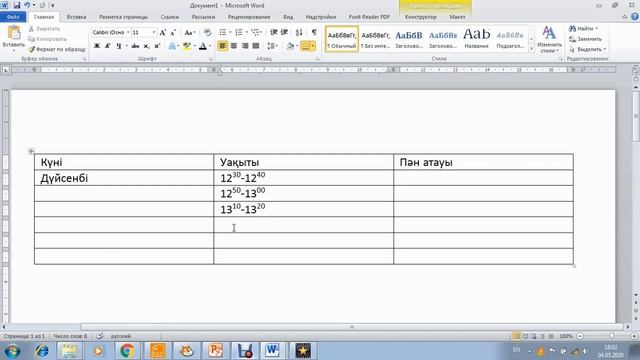The width and height of the screenshot is (640, 360).
Task: Open the Change Case (Aa) dropdown
Action: coord(190,33)
